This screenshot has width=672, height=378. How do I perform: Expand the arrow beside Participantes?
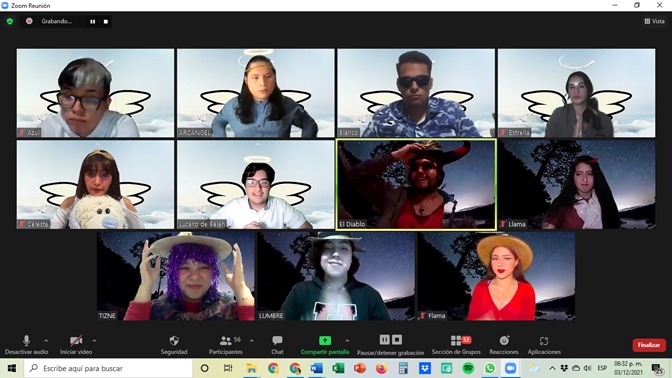(x=252, y=341)
